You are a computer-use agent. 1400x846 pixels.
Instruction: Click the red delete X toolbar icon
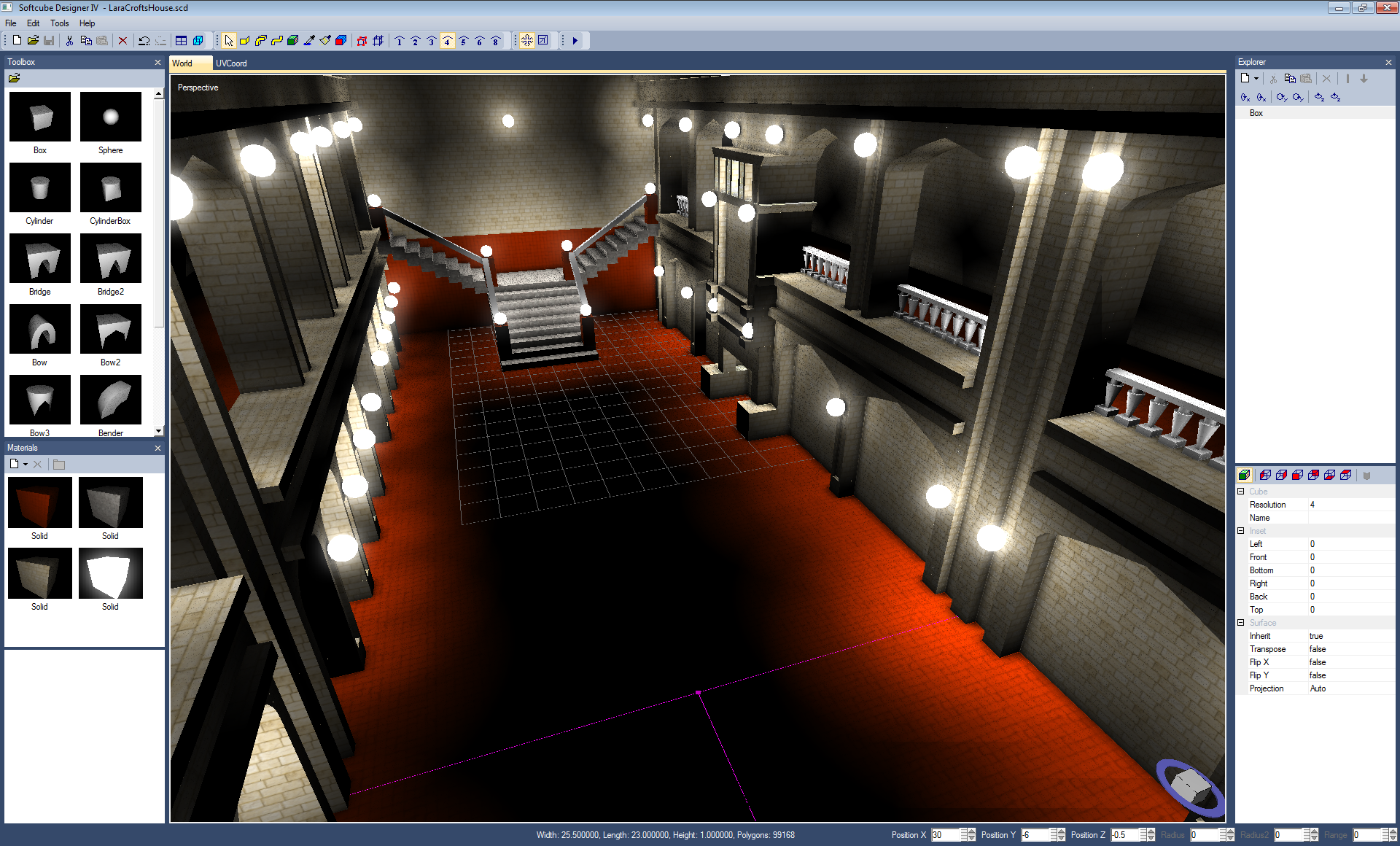coord(122,41)
